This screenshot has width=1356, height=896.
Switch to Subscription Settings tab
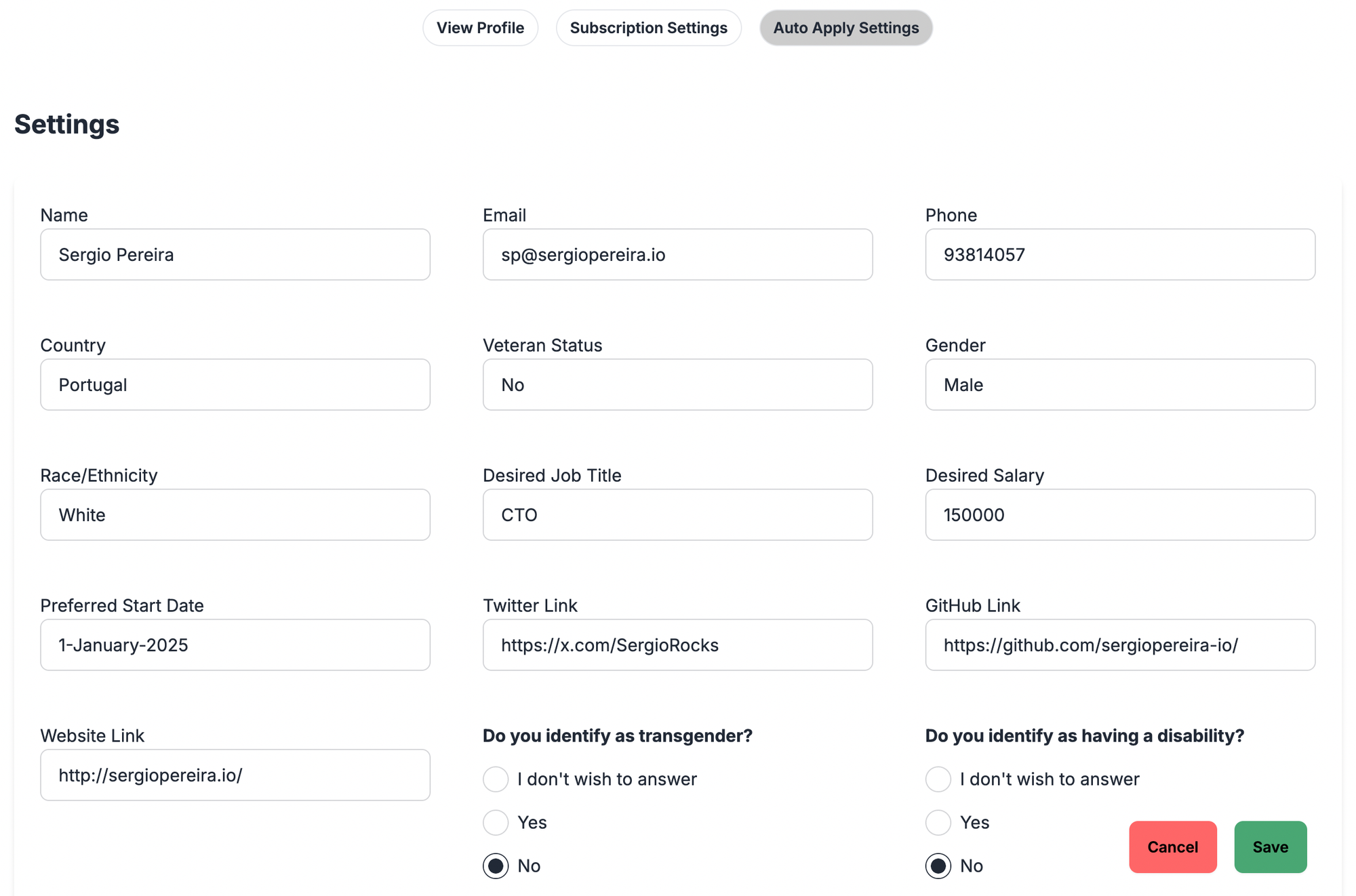coord(648,28)
